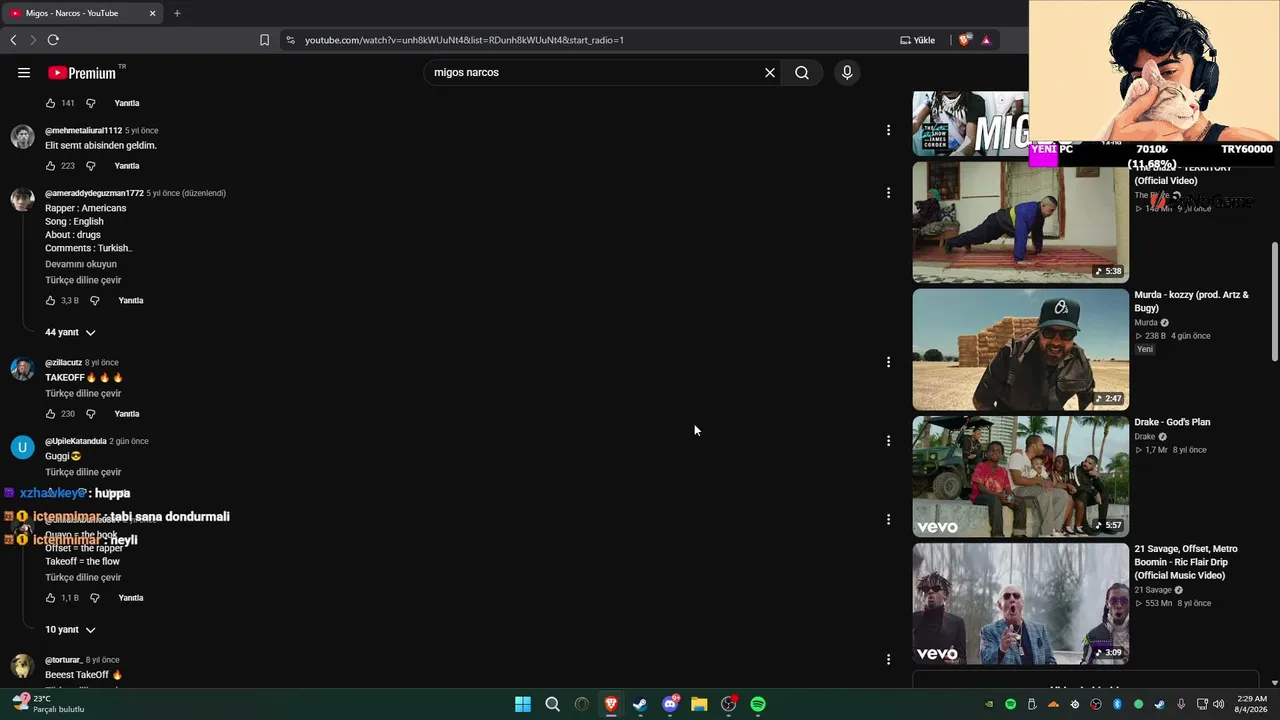1280x720 pixels.
Task: Select the 'Migos - Narcos - YouTube' tab
Action: (82, 13)
